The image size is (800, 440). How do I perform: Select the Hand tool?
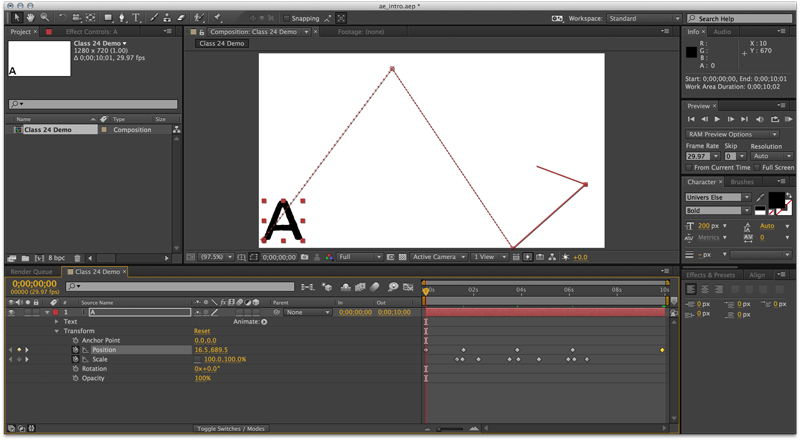point(31,18)
